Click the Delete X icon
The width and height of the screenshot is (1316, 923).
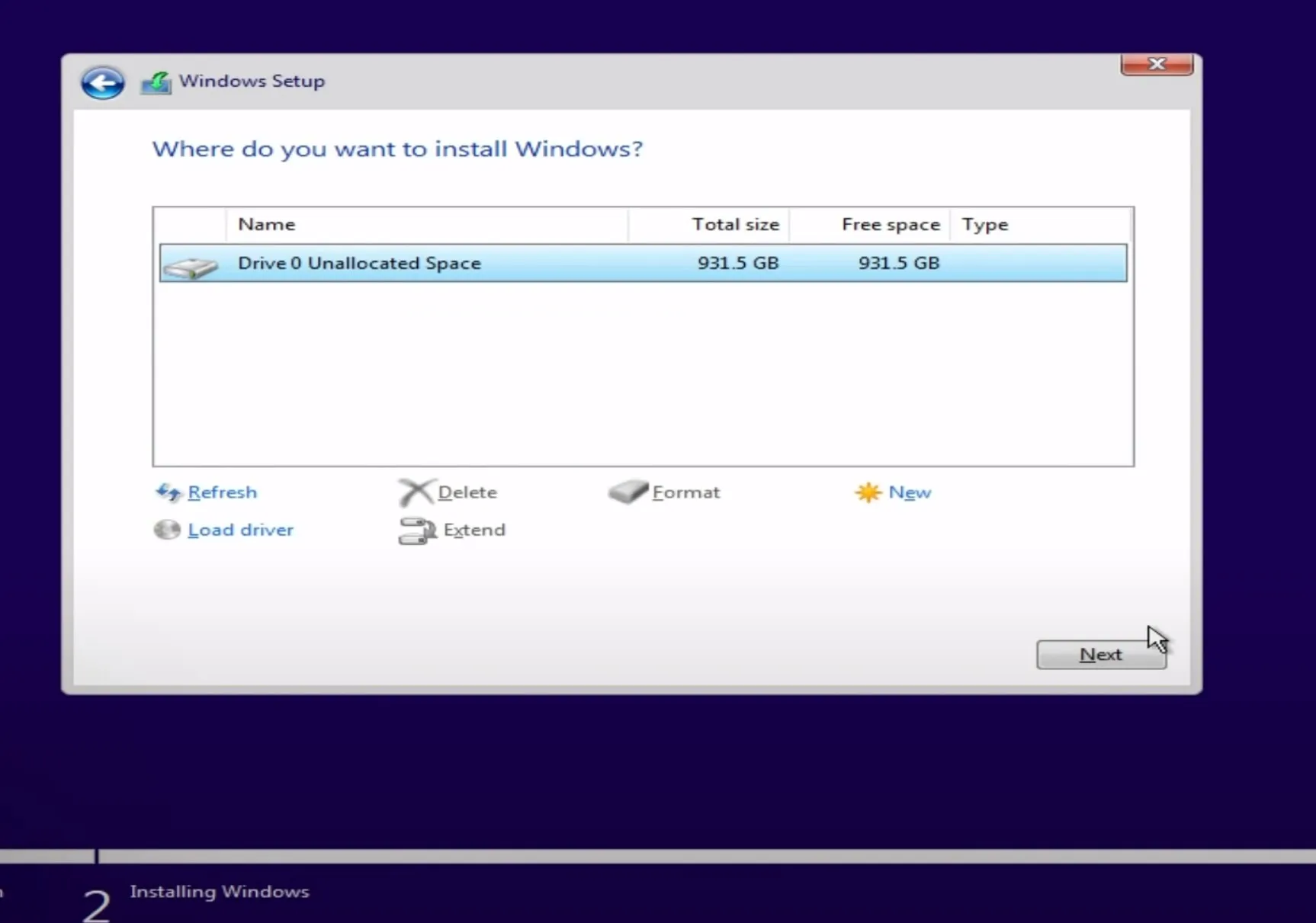416,492
